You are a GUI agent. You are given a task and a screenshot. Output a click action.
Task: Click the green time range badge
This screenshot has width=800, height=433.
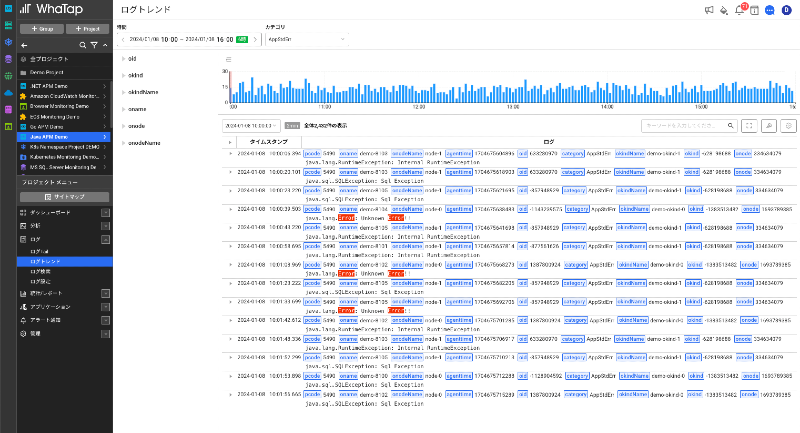[x=242, y=39]
